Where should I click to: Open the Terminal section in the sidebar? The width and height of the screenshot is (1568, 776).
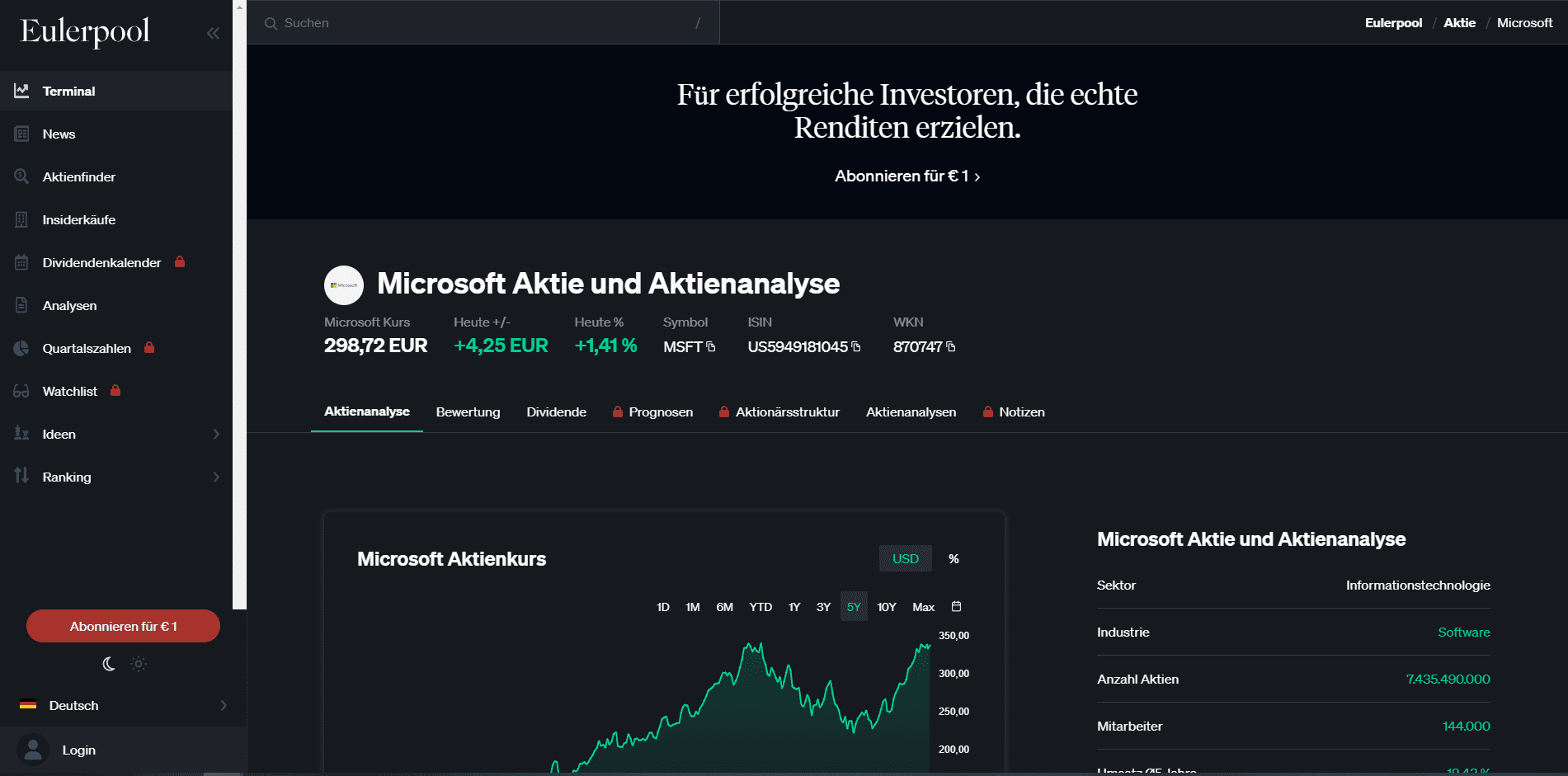(69, 91)
